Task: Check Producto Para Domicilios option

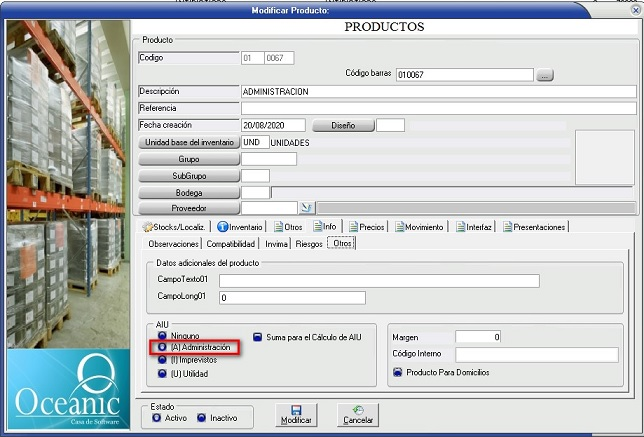Action: (x=397, y=372)
